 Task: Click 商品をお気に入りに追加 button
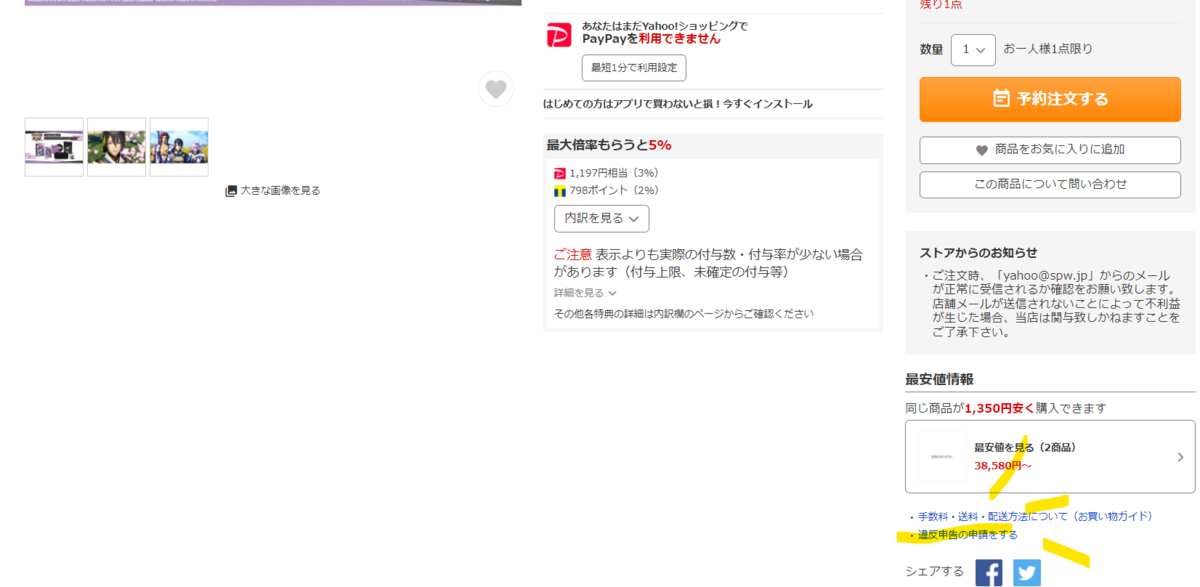pos(1050,150)
